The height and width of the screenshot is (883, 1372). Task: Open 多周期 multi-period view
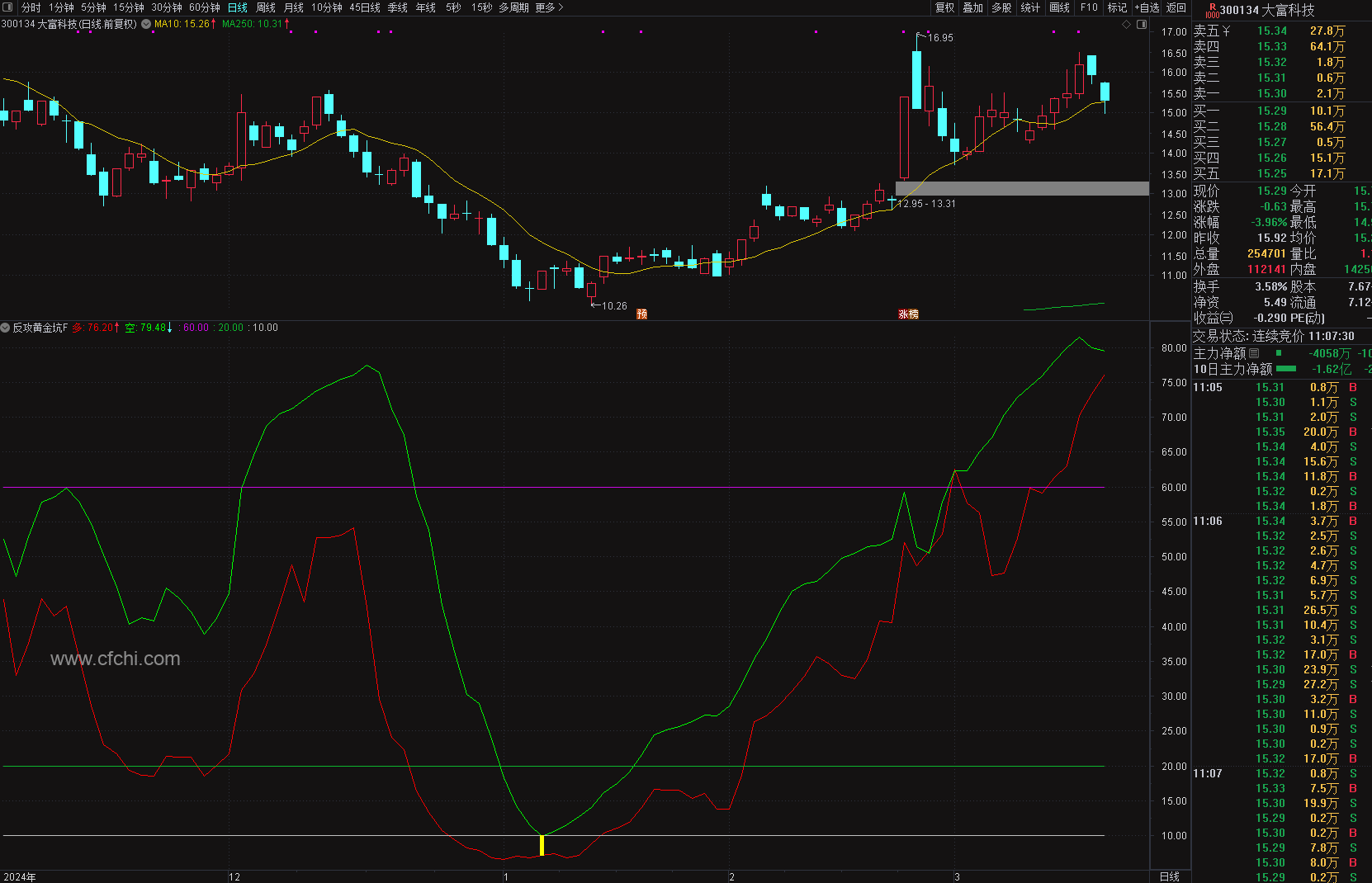point(513,7)
